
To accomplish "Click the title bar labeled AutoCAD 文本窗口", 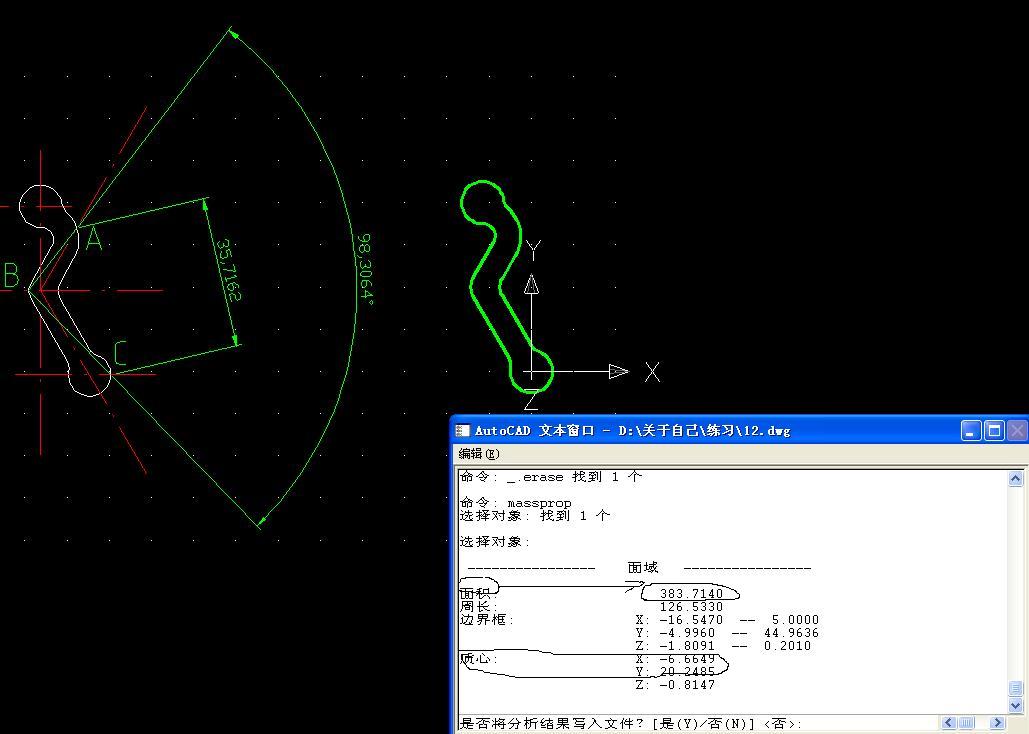I will tap(700, 430).
